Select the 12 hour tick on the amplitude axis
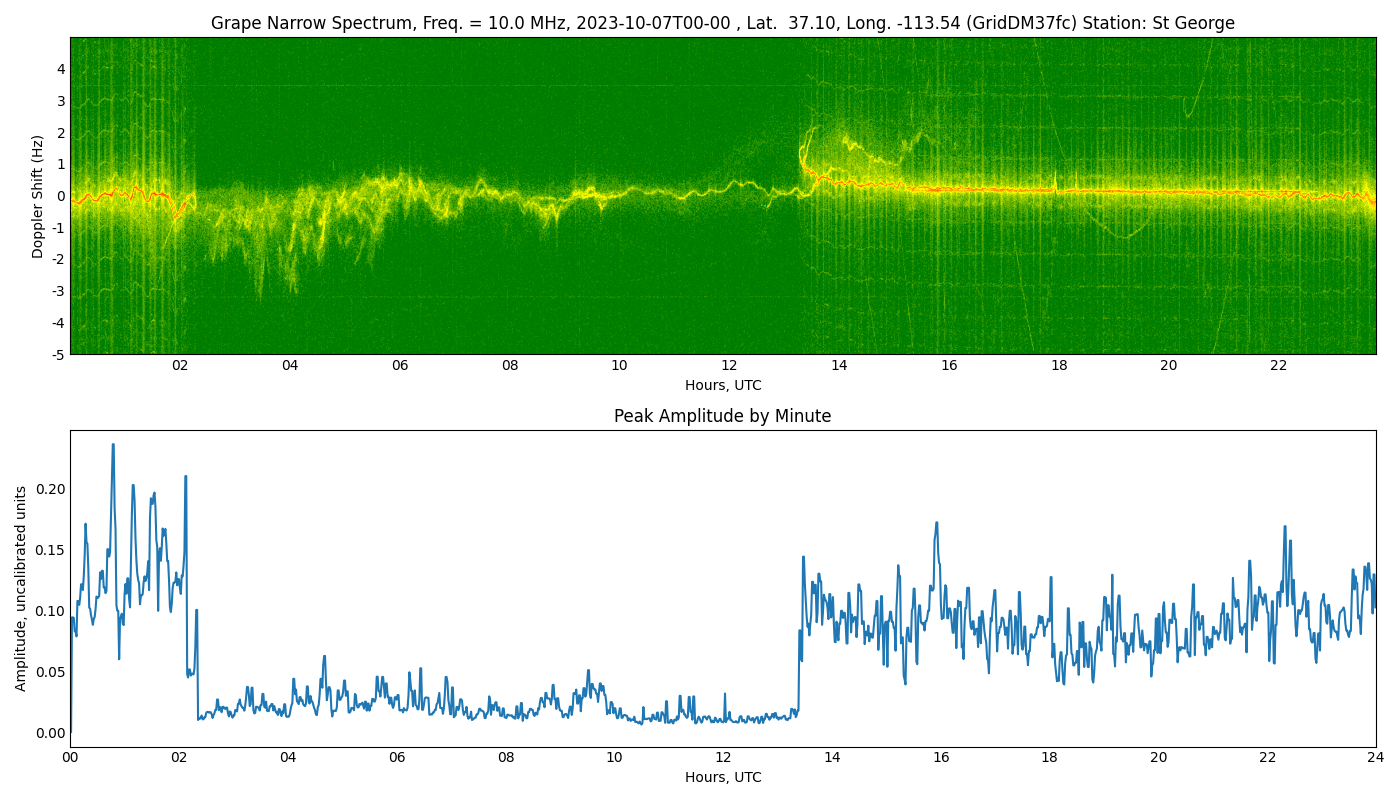The height and width of the screenshot is (800, 1400). [723, 758]
